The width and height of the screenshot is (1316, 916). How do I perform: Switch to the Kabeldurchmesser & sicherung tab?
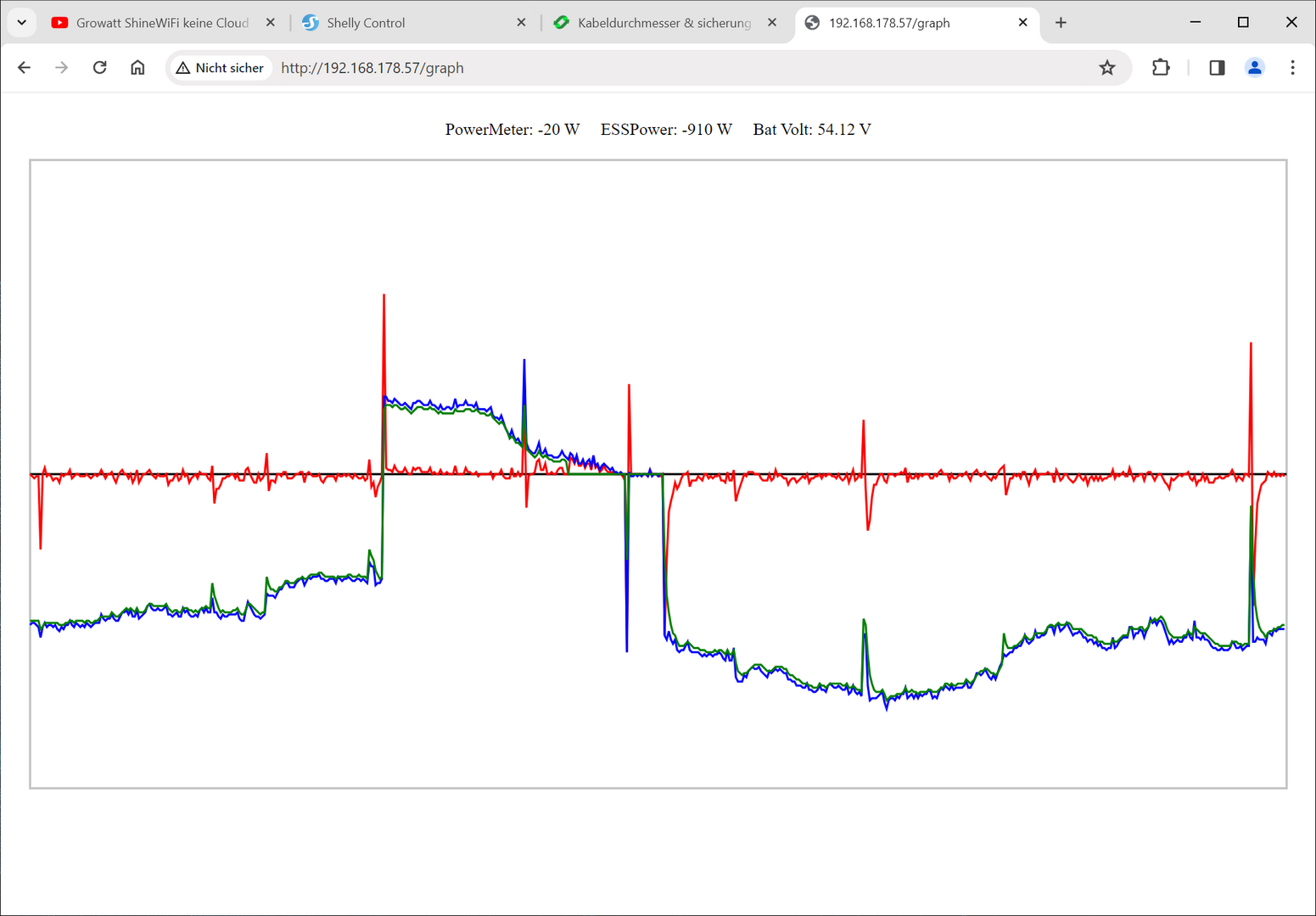(x=664, y=23)
